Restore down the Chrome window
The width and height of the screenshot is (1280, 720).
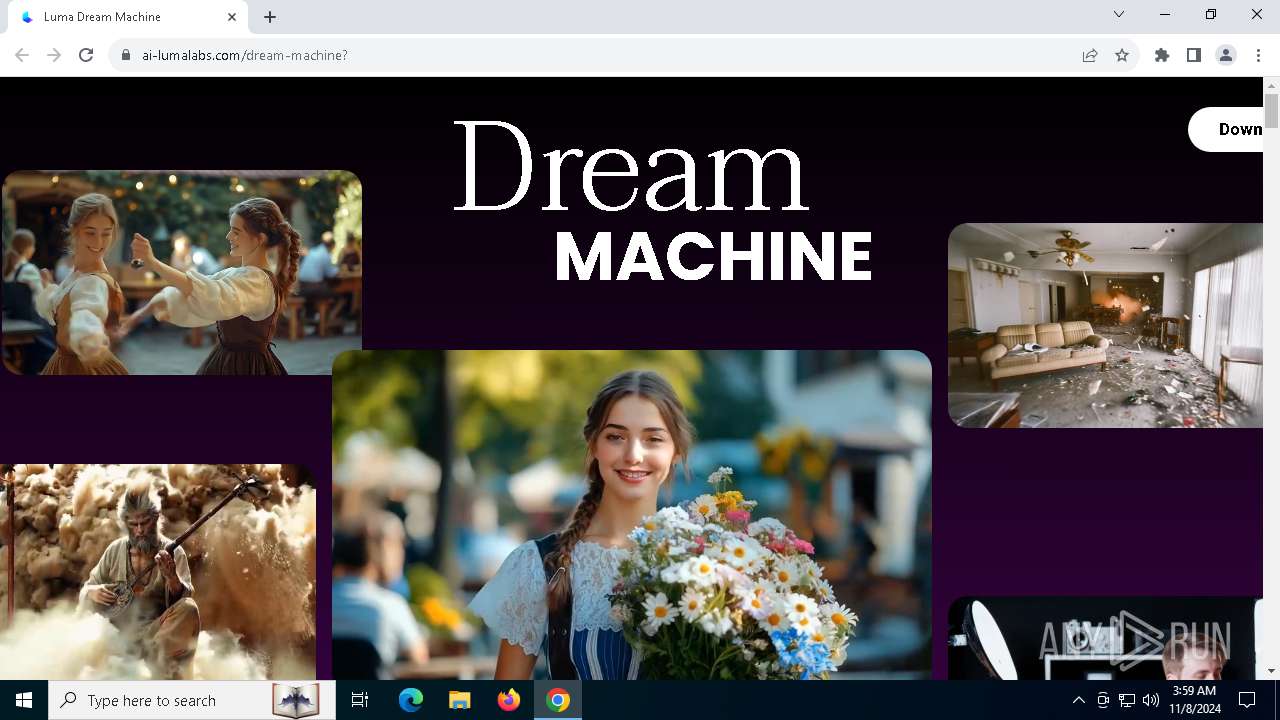coord(1211,14)
